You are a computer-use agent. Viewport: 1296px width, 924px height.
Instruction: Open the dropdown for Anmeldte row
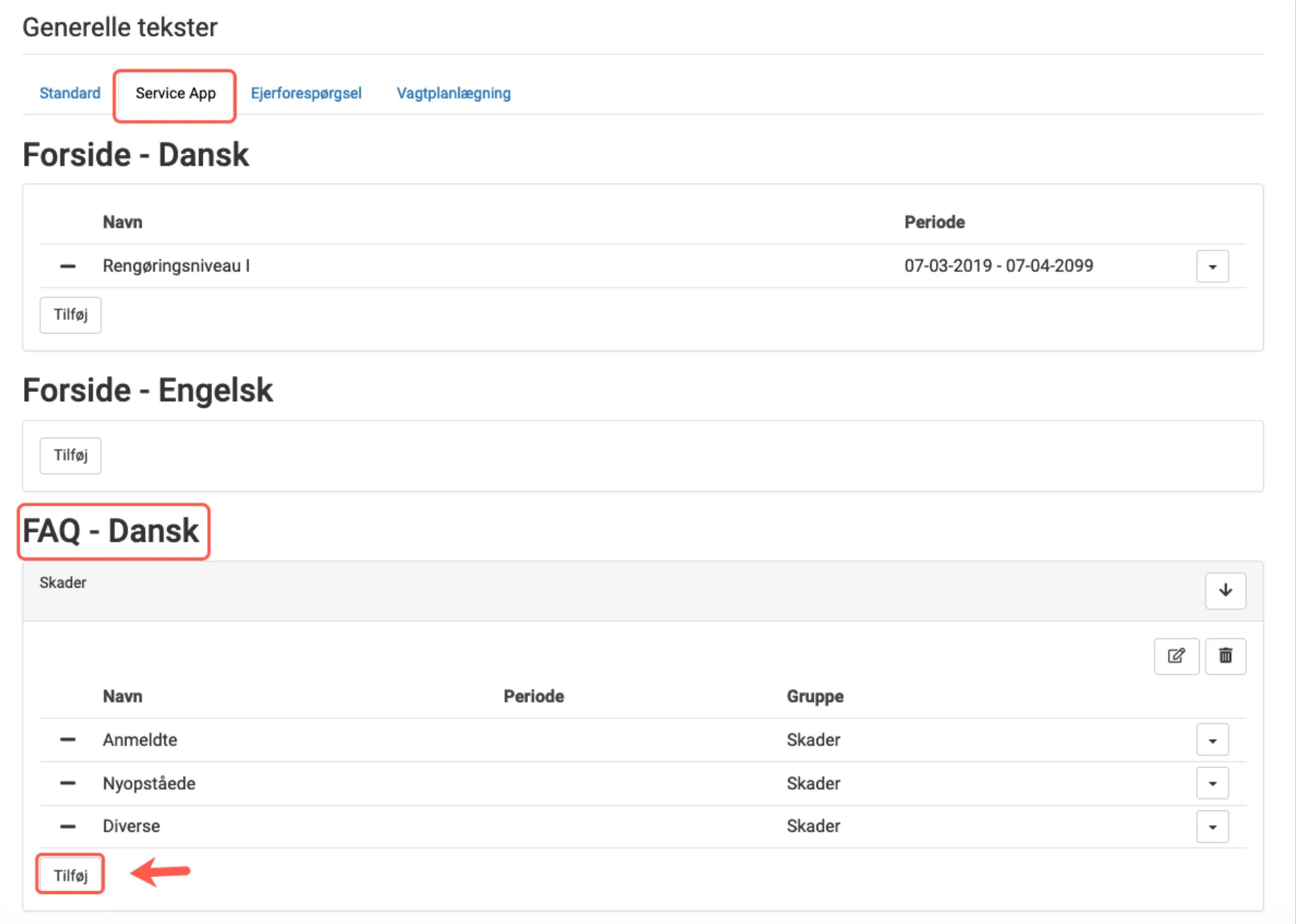pyautogui.click(x=1212, y=740)
